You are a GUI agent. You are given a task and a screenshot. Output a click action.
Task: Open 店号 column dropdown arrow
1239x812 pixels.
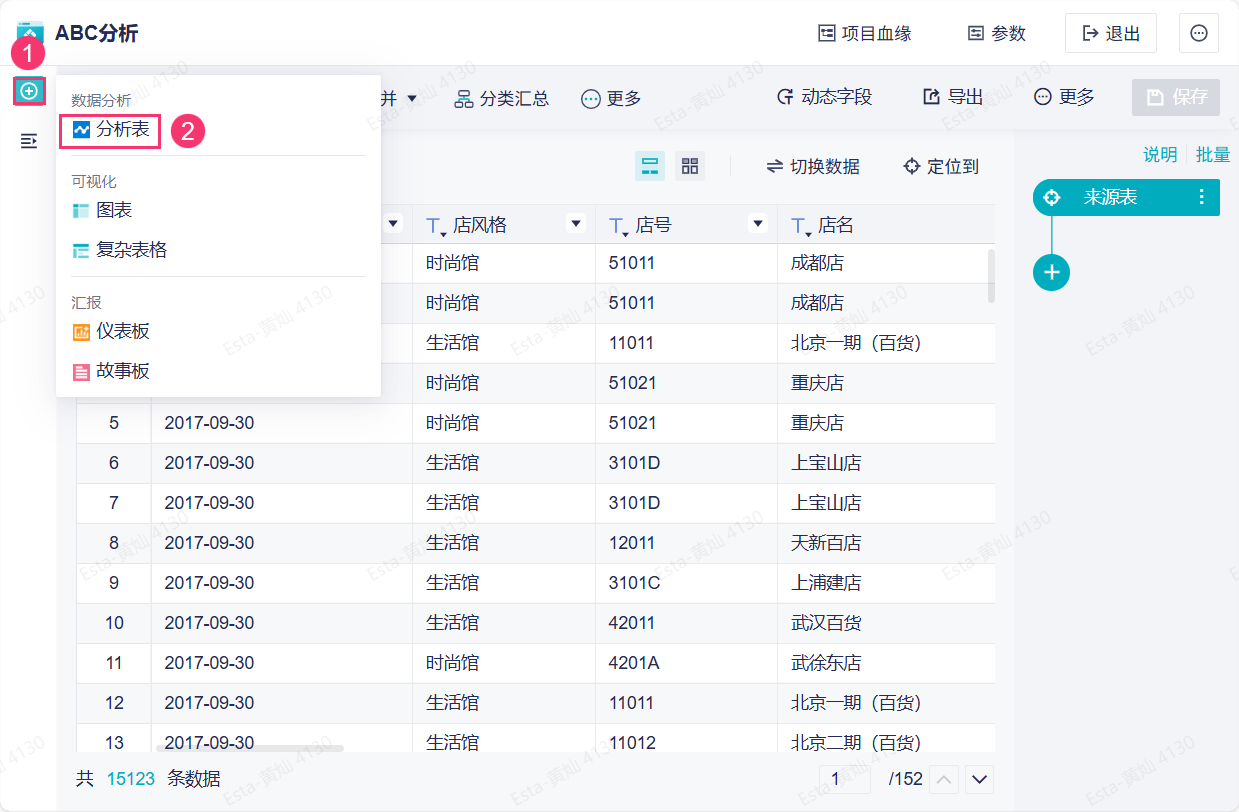(x=759, y=225)
